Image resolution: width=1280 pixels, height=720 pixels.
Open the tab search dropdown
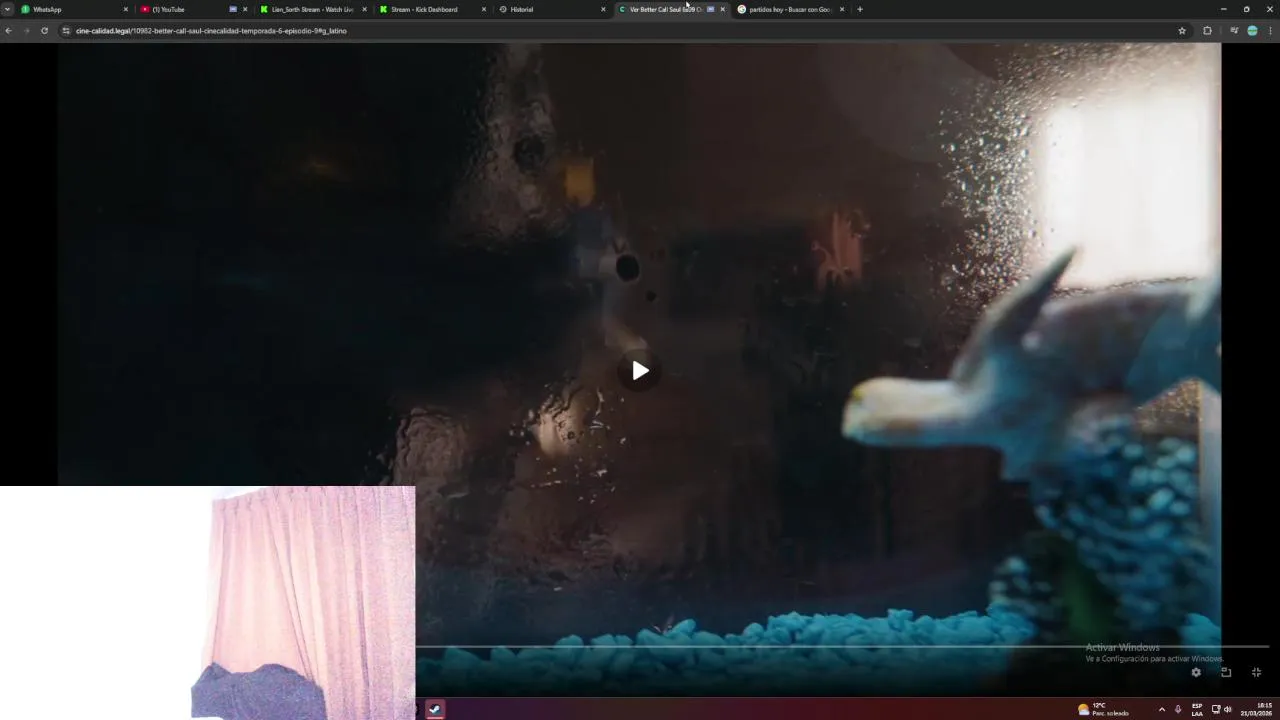tap(7, 9)
